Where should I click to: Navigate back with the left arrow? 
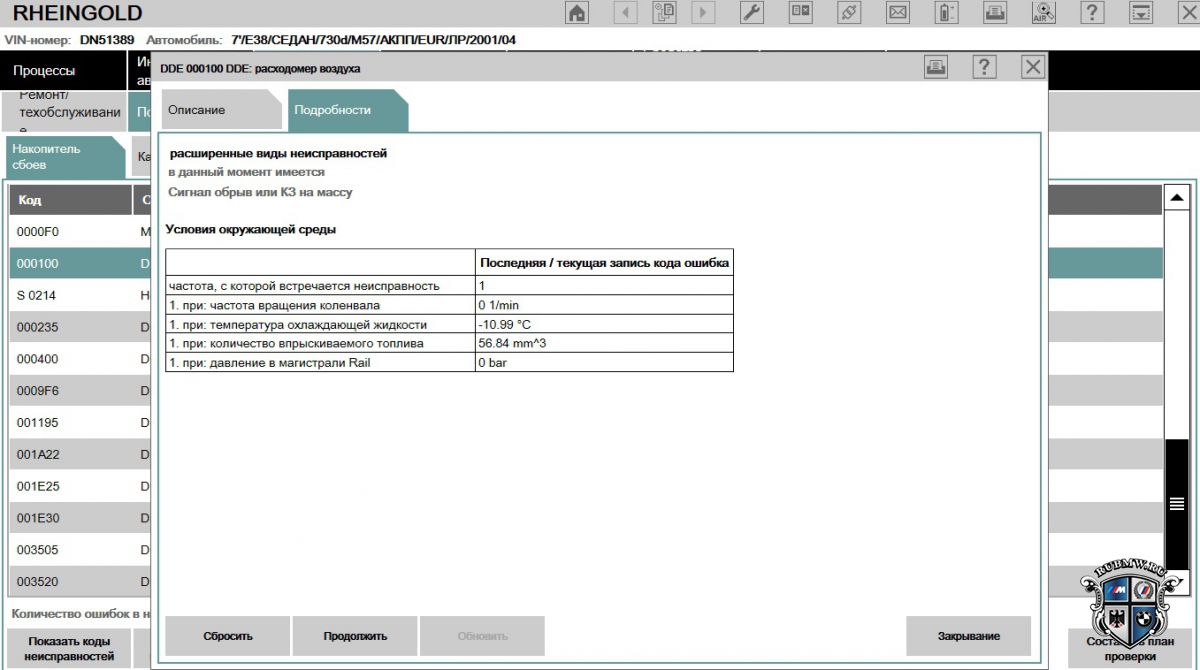click(x=626, y=13)
